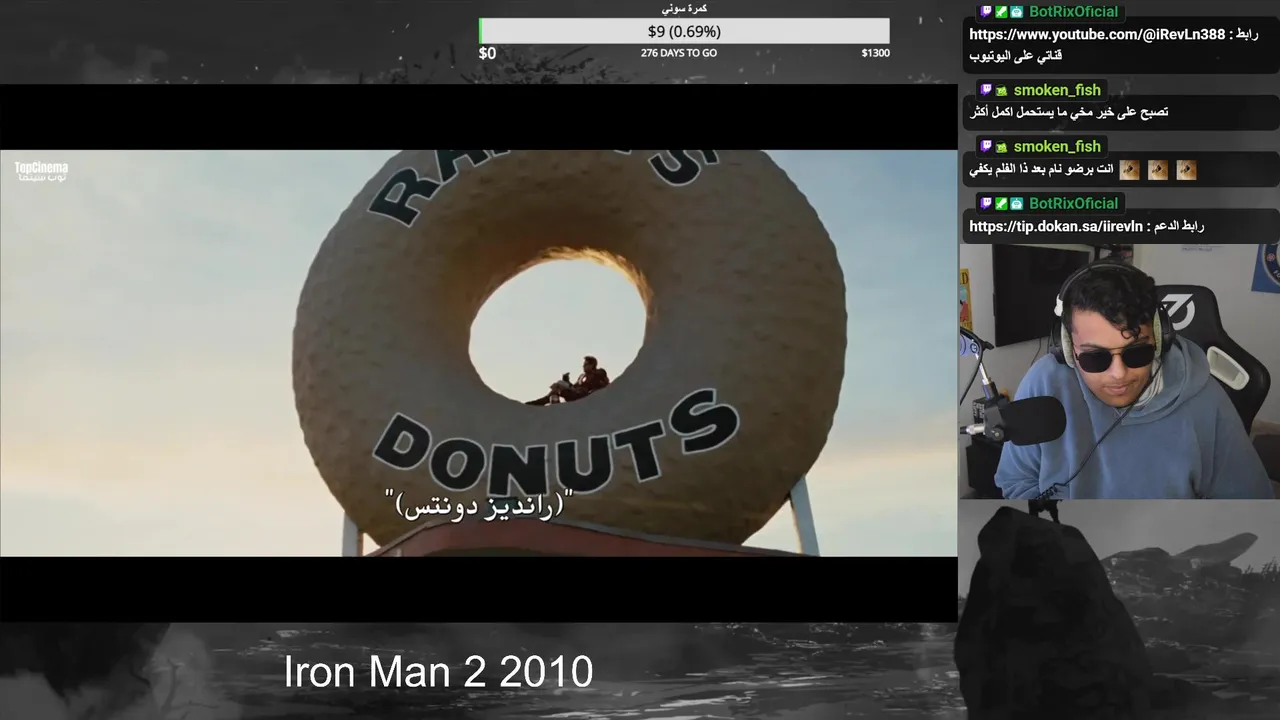
Task: Click smoken_fish username on message without emotes
Action: 1056,90
